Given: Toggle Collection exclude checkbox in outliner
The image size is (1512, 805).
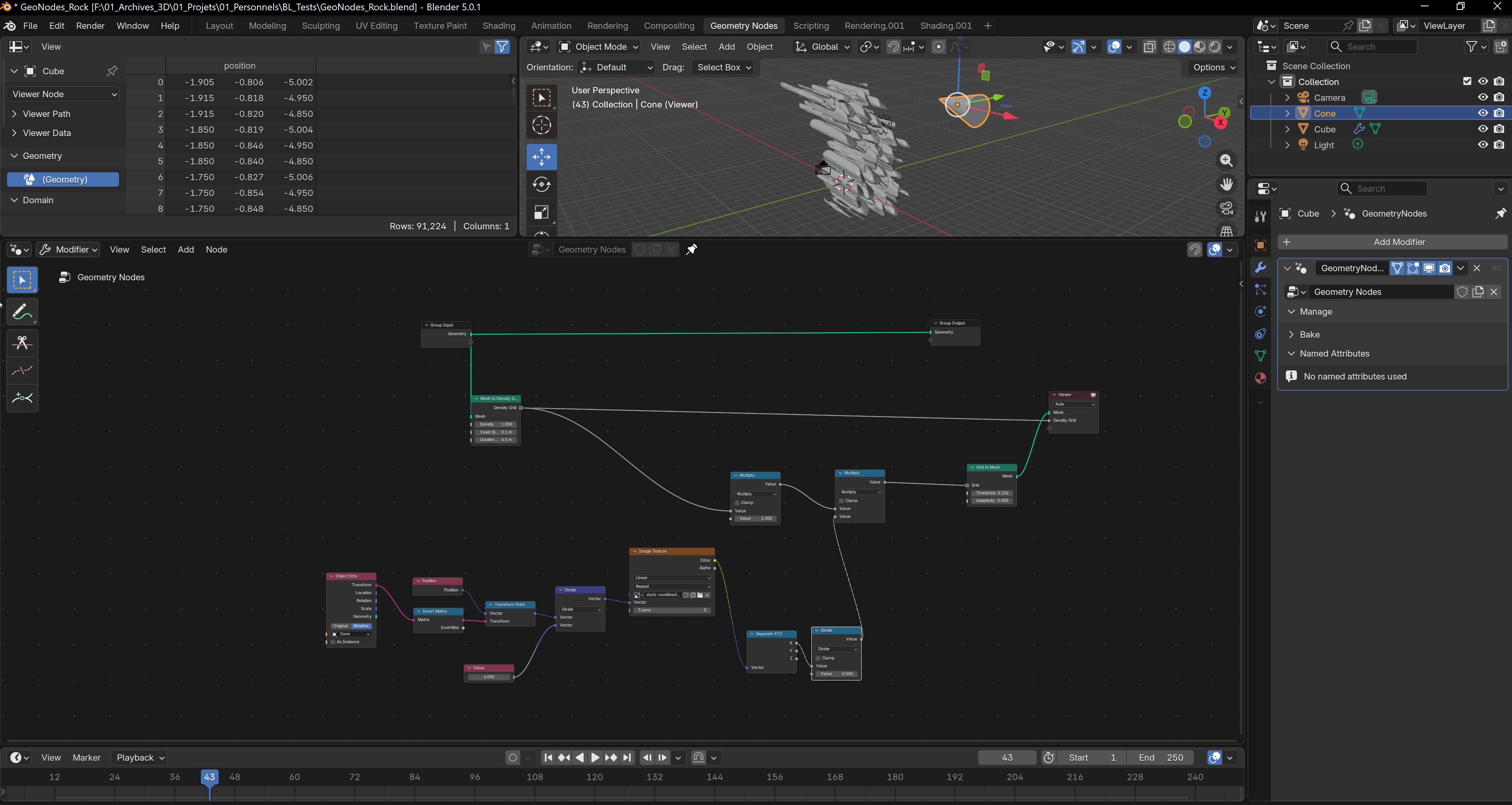Looking at the screenshot, I should (1467, 81).
